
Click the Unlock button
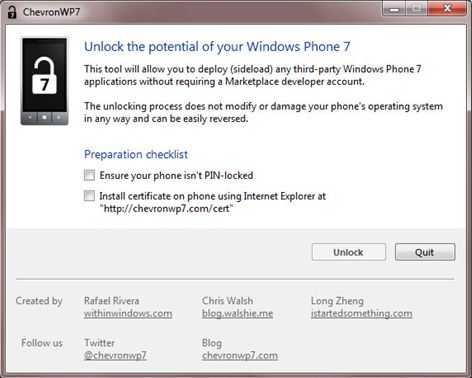(x=349, y=252)
